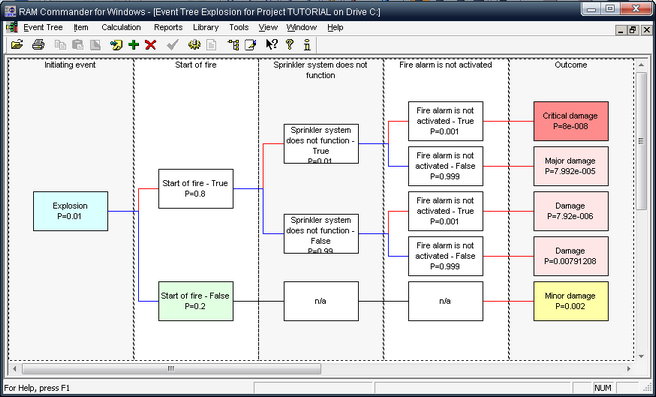
Task: Click the vertical scrollbar down arrow
Action: pos(641,356)
